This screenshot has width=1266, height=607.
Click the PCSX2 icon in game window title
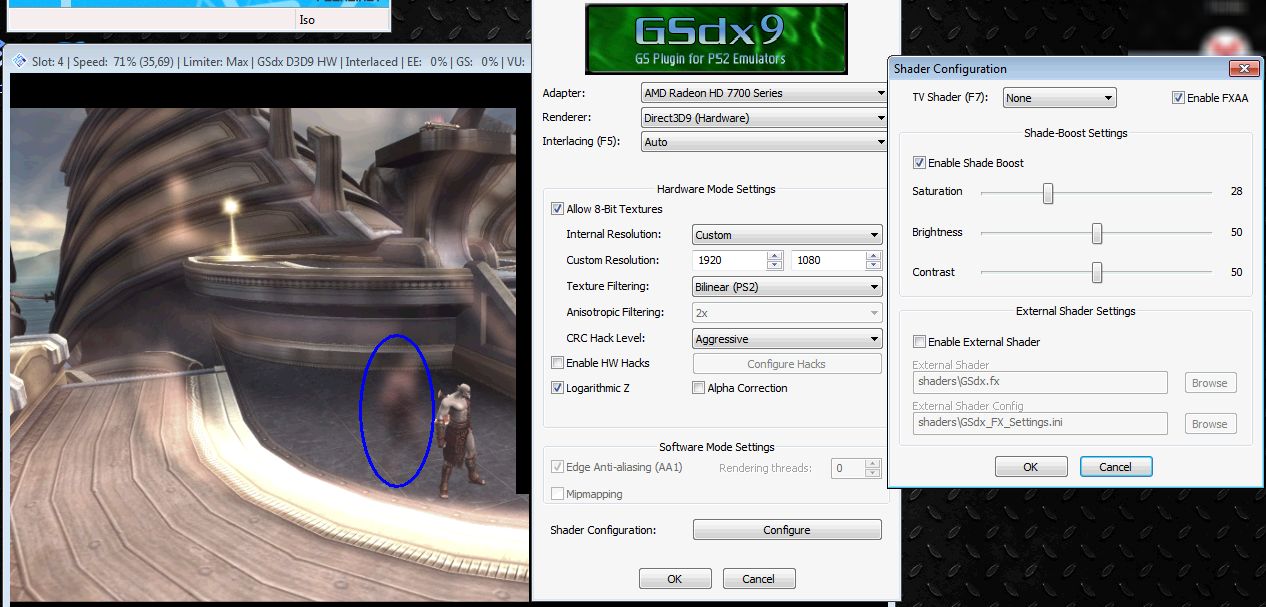[19, 61]
